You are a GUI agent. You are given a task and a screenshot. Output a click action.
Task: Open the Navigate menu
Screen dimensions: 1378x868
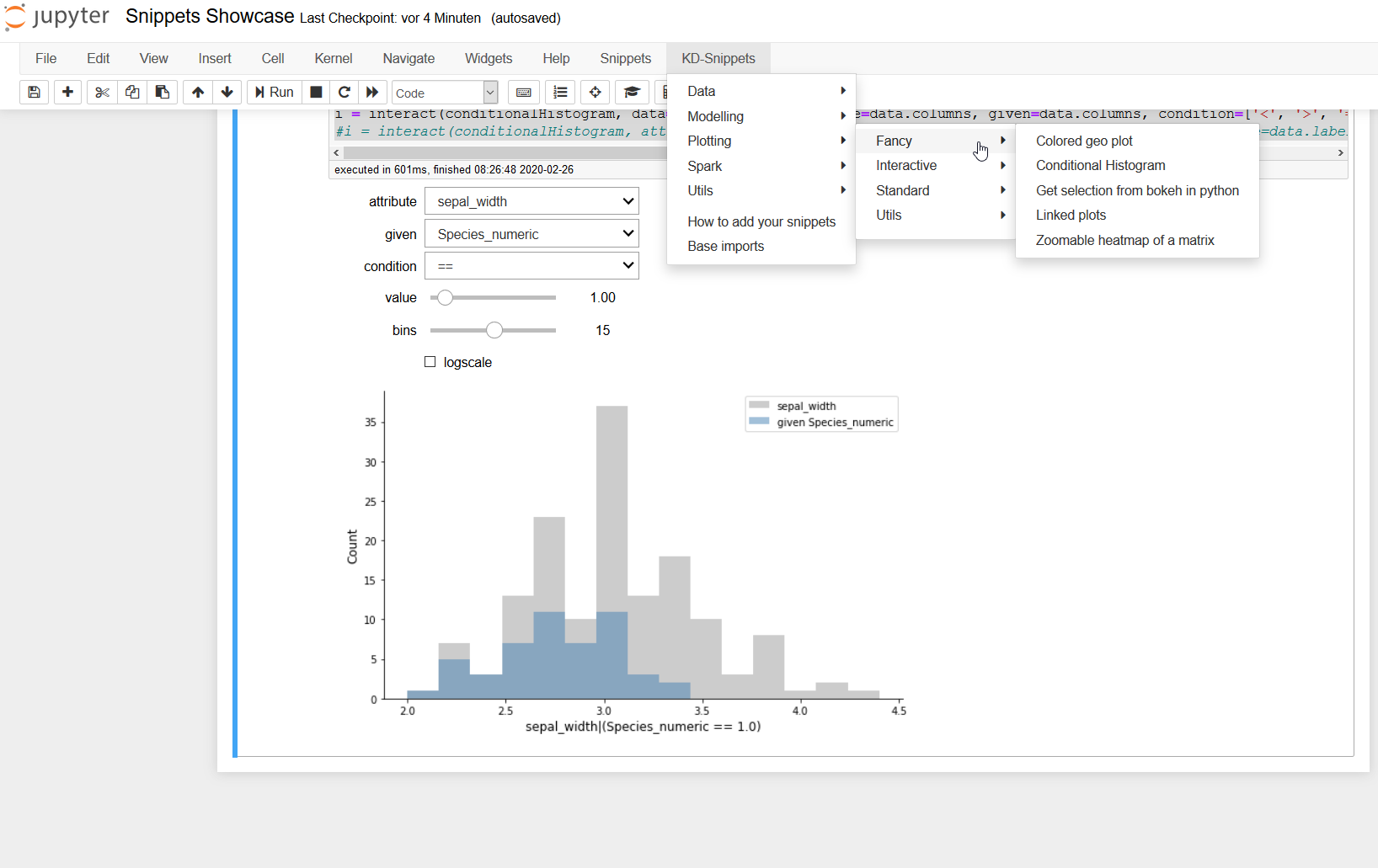(x=409, y=58)
